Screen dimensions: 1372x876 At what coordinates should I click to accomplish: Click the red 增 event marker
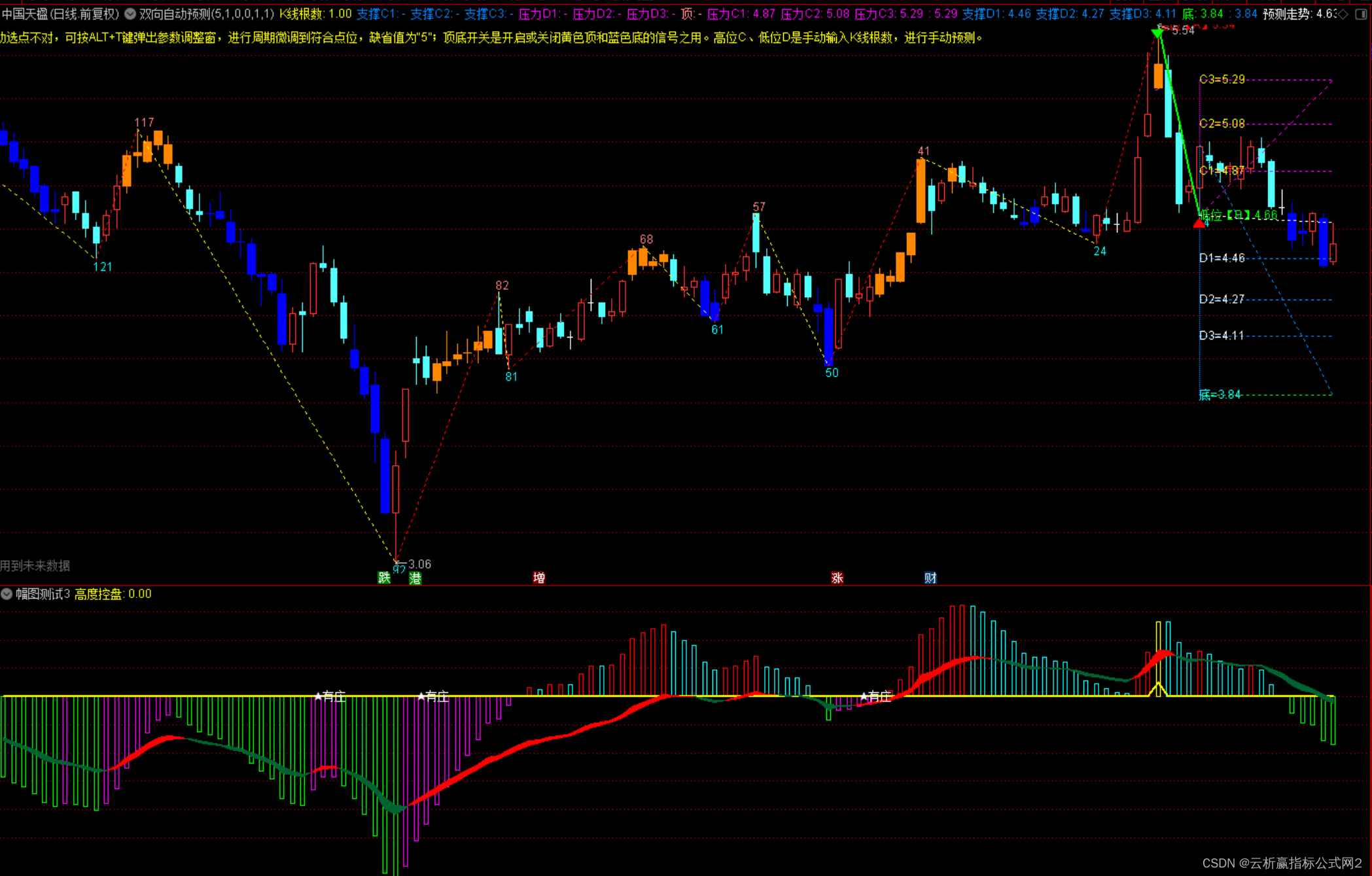[539, 578]
